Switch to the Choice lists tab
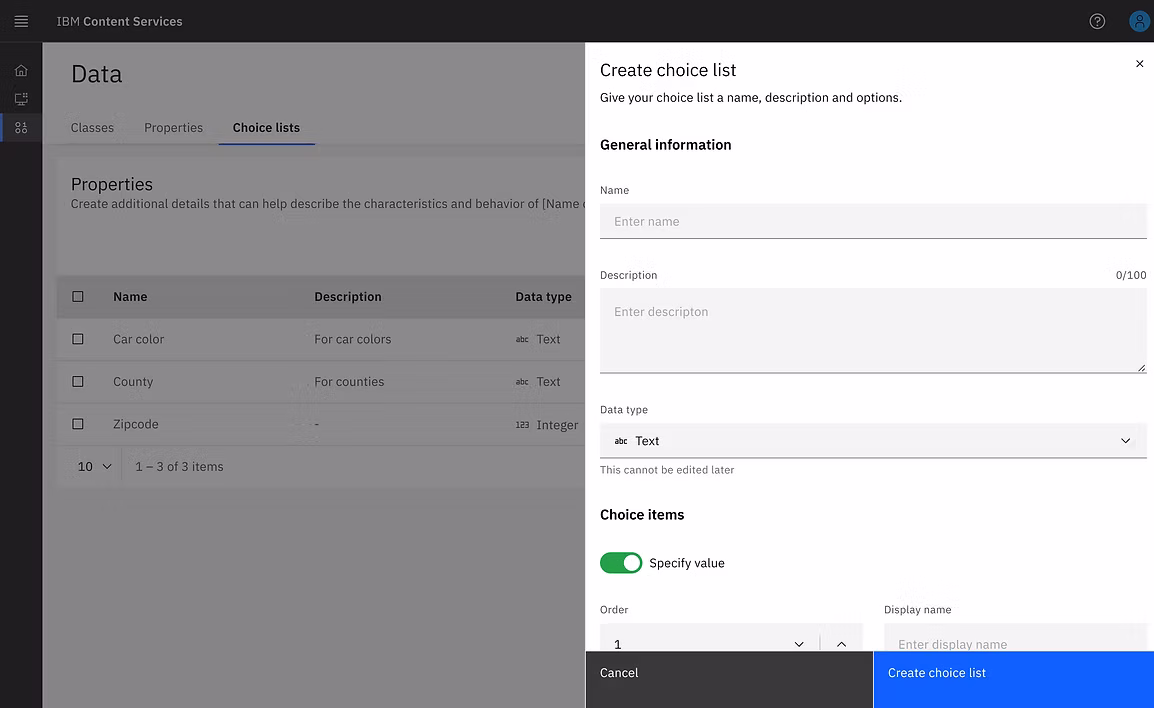 [x=266, y=127]
